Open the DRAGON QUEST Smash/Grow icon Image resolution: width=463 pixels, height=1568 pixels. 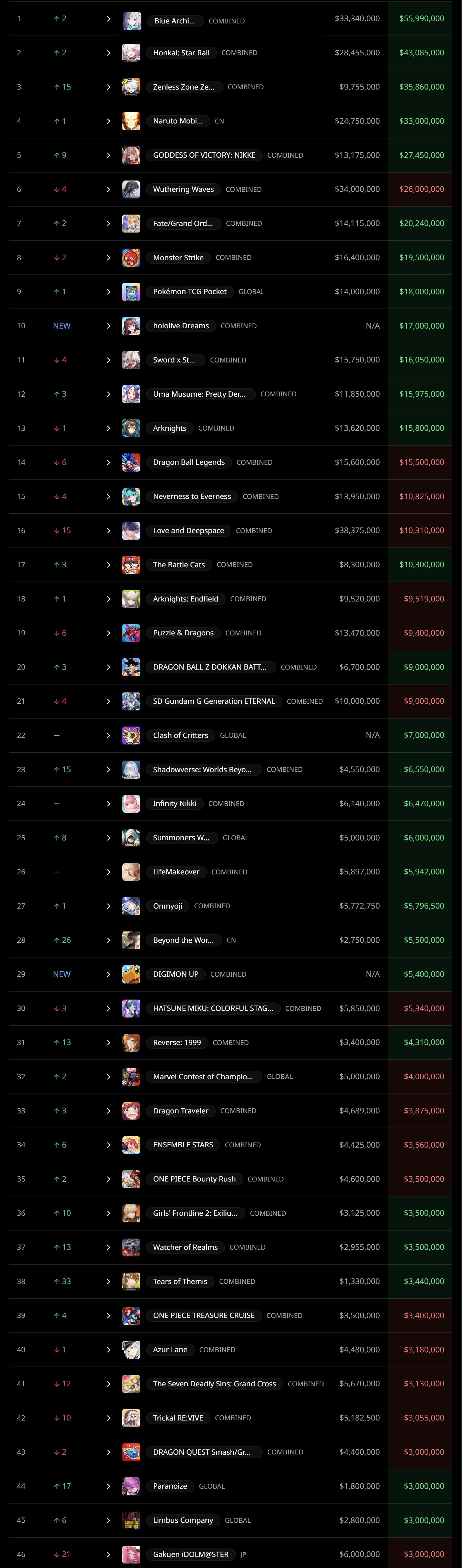(131, 1452)
